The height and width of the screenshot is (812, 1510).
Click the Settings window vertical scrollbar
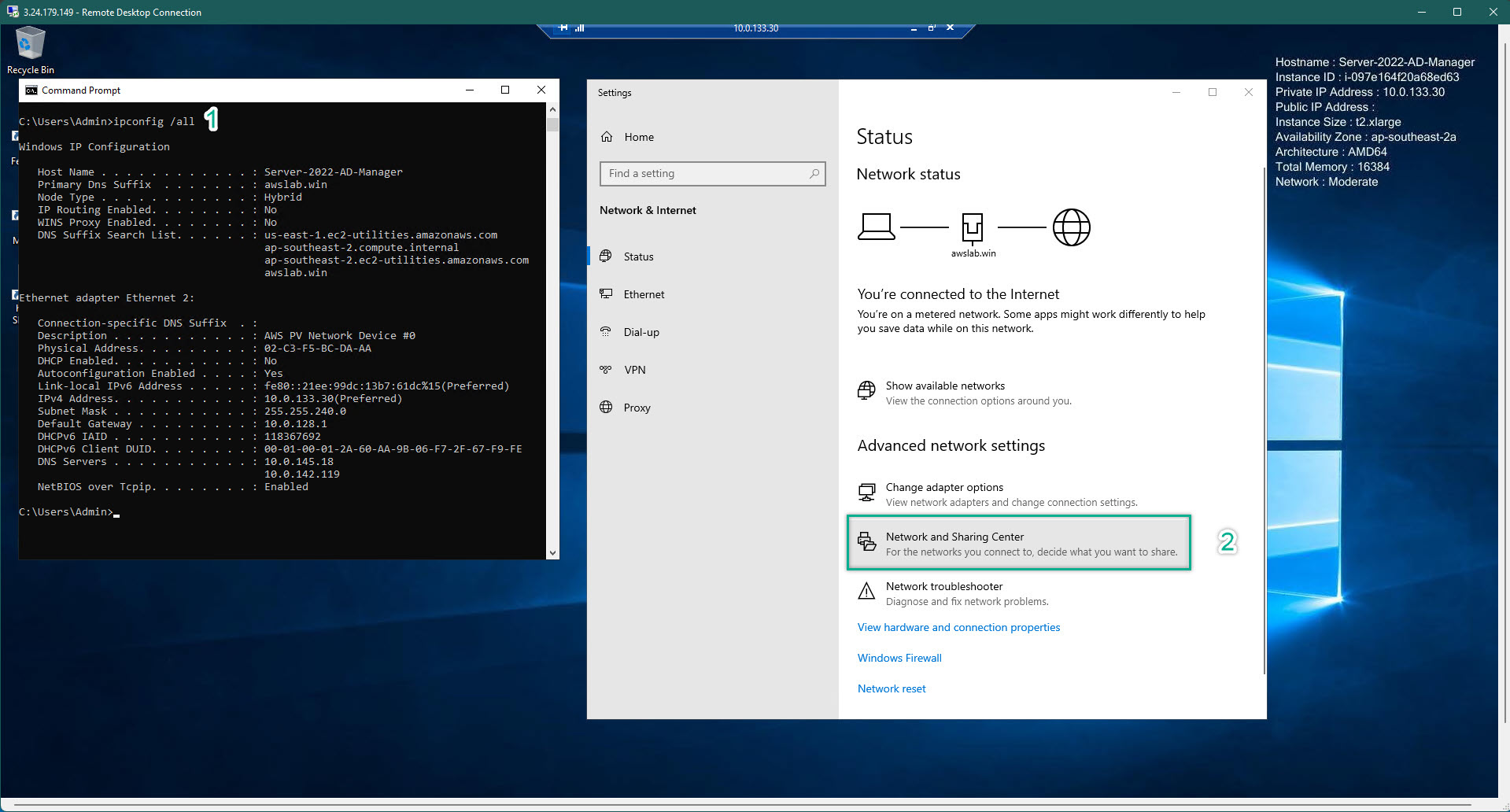click(x=1264, y=420)
